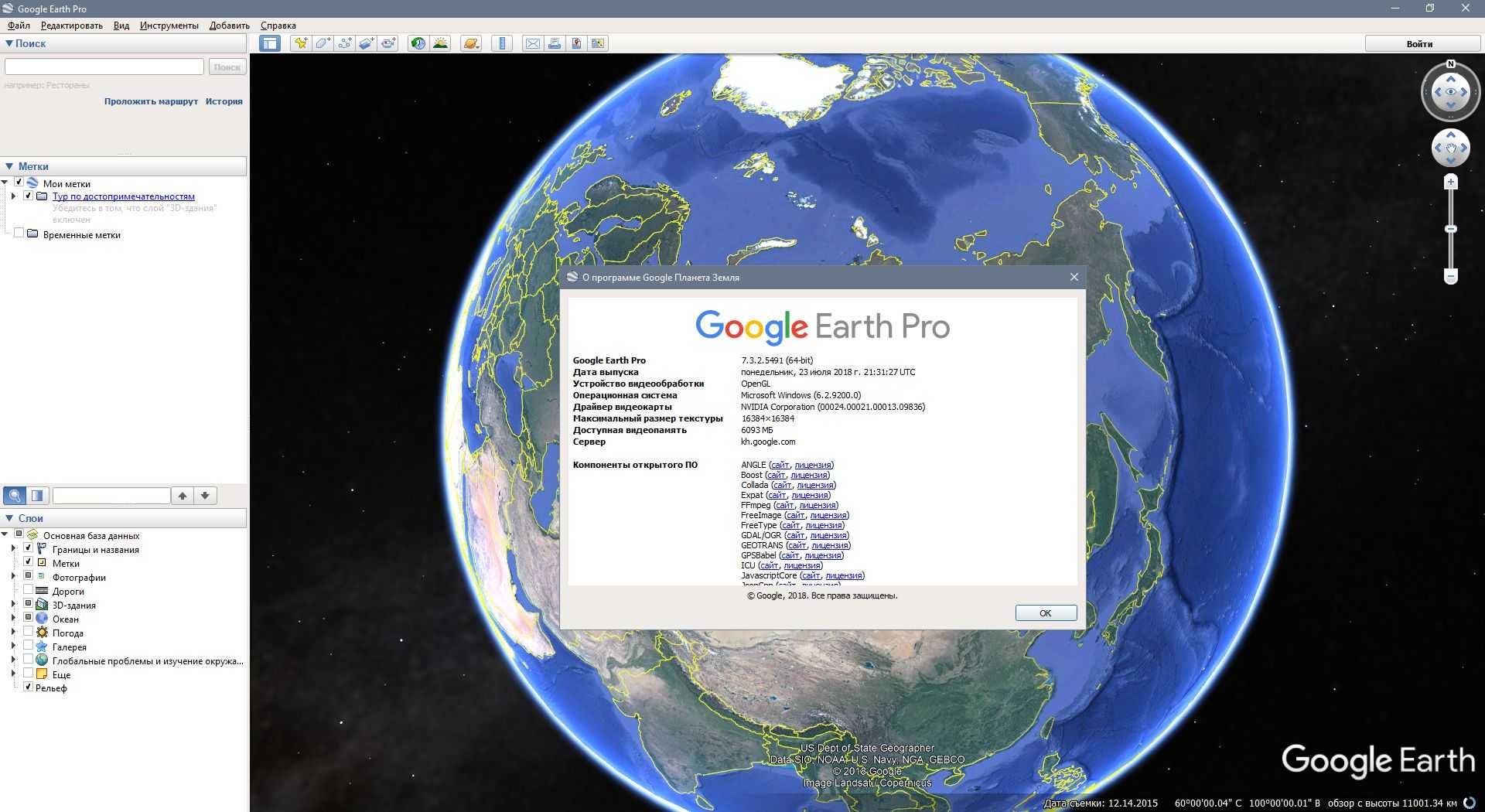
Task: Open the FFmpeg лицензия link
Action: pos(818,505)
